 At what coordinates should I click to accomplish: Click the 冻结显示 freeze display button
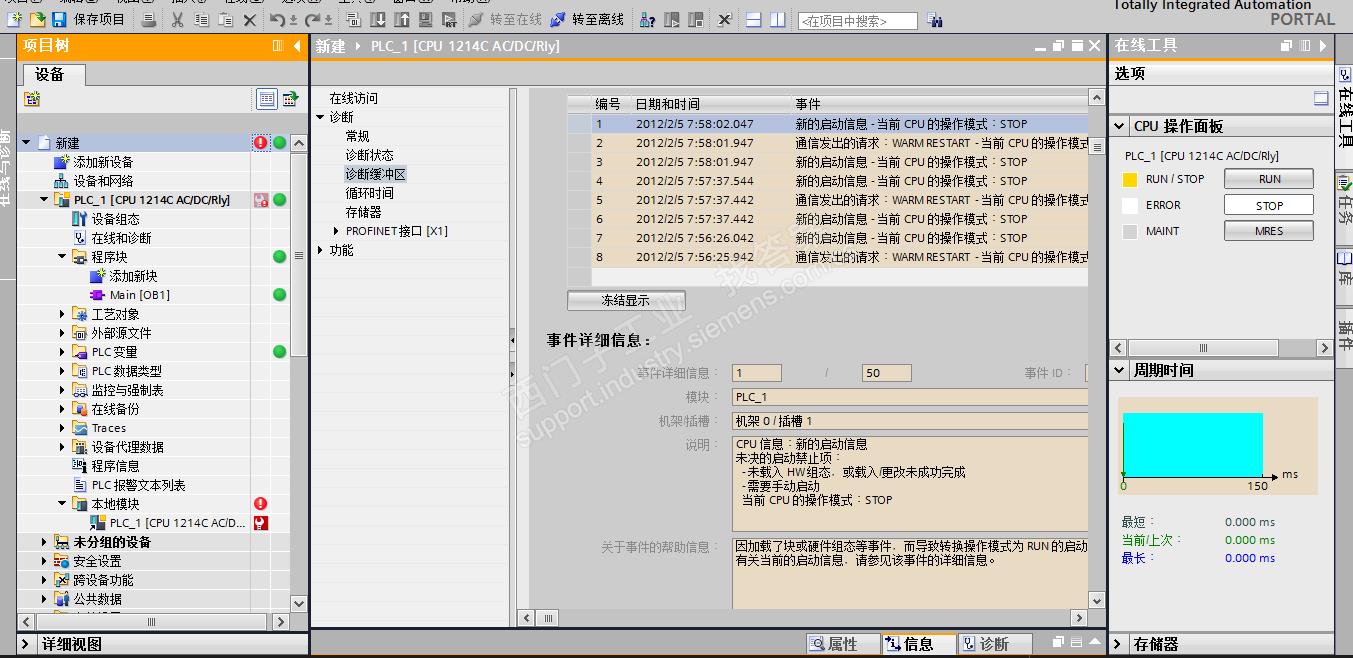click(x=626, y=300)
